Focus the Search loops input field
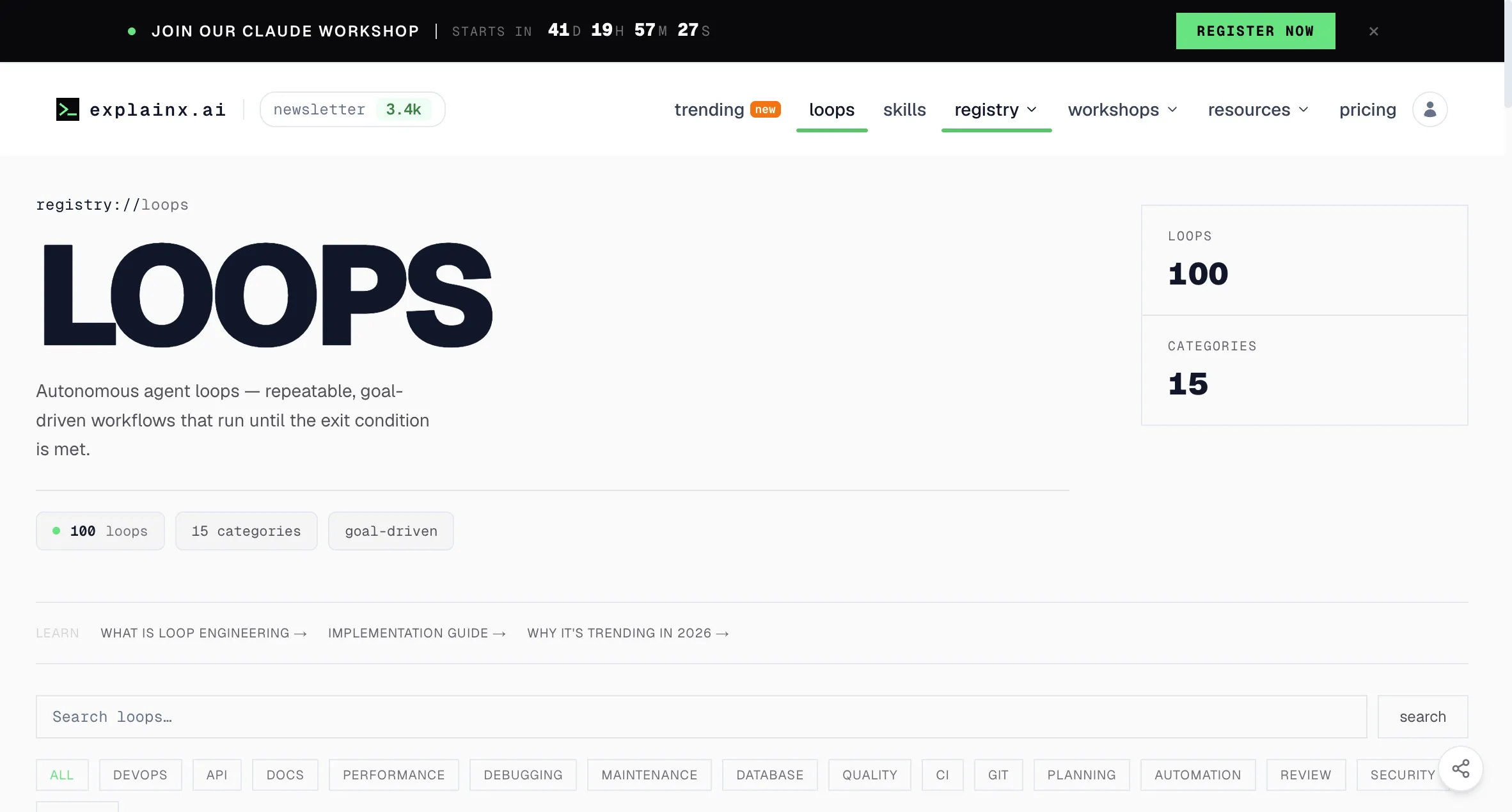 pyautogui.click(x=701, y=716)
